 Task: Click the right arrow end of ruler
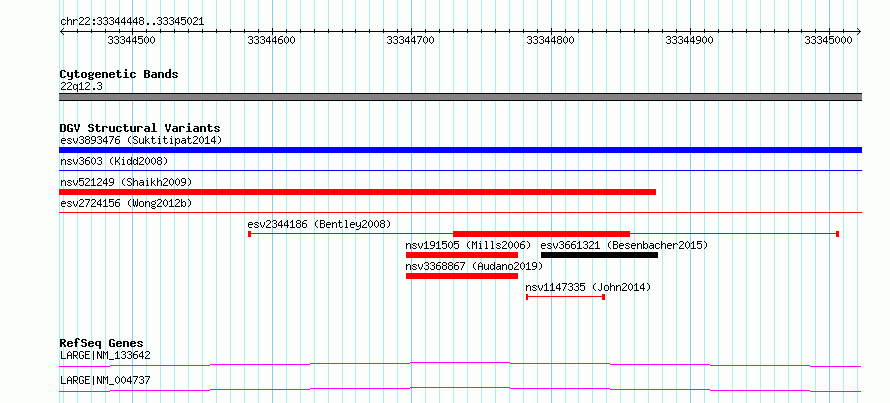(x=859, y=31)
